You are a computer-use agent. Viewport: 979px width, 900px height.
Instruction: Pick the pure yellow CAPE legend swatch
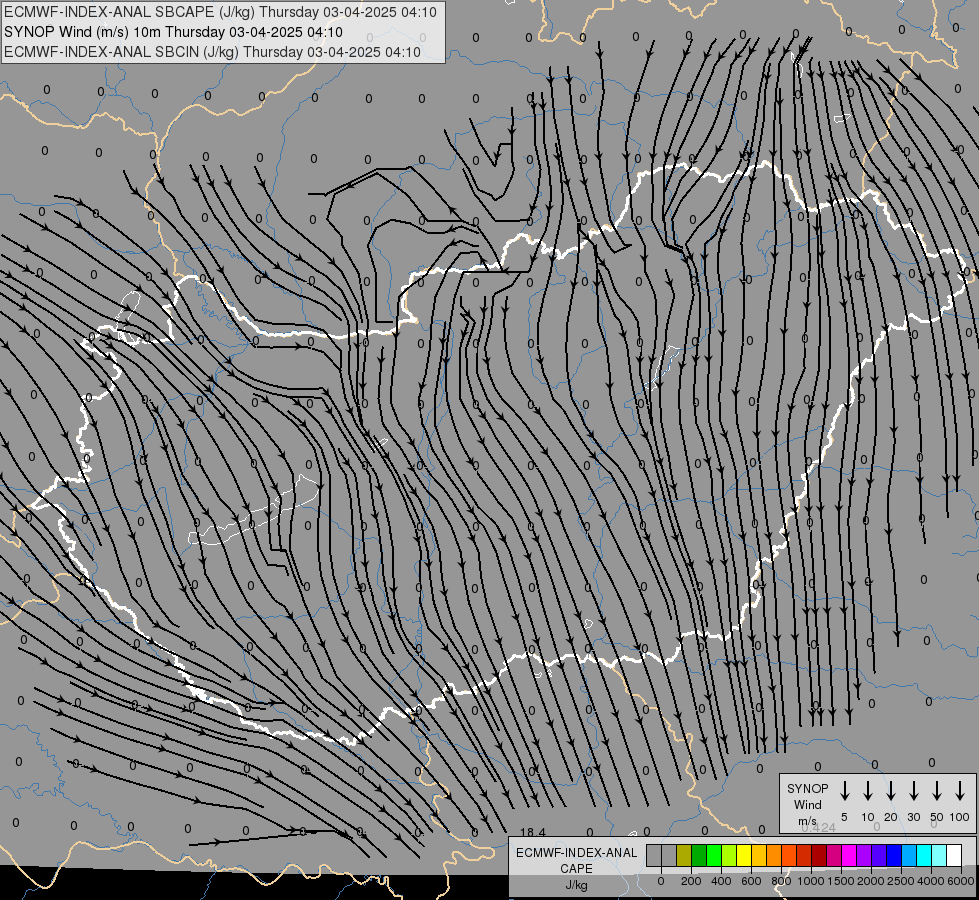click(x=744, y=855)
